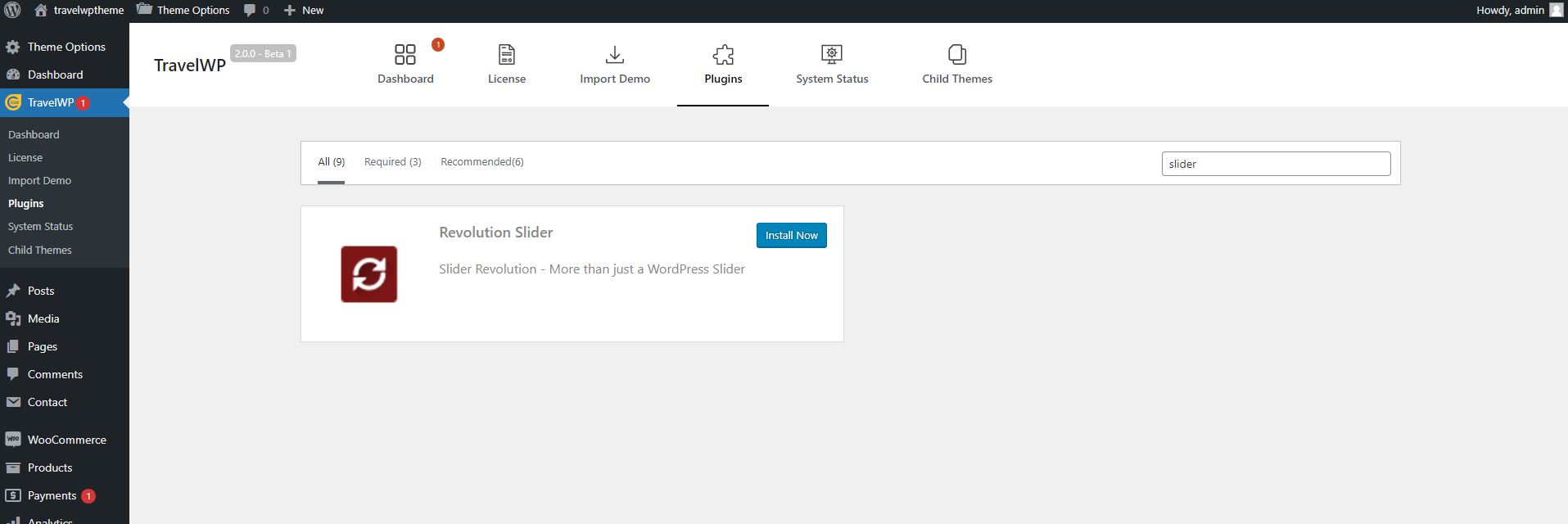Click the TravelWP sidebar update count badge
The image size is (1568, 524).
(83, 103)
